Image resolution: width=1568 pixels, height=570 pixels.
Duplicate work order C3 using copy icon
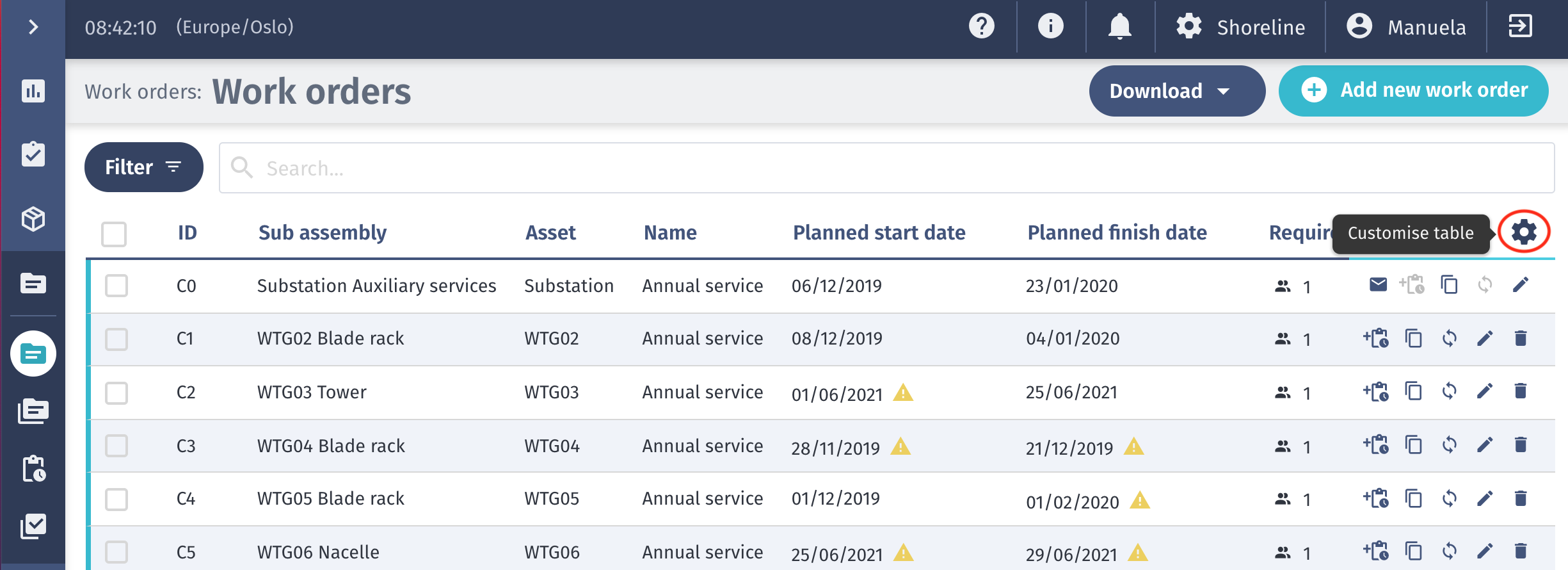click(x=1413, y=445)
